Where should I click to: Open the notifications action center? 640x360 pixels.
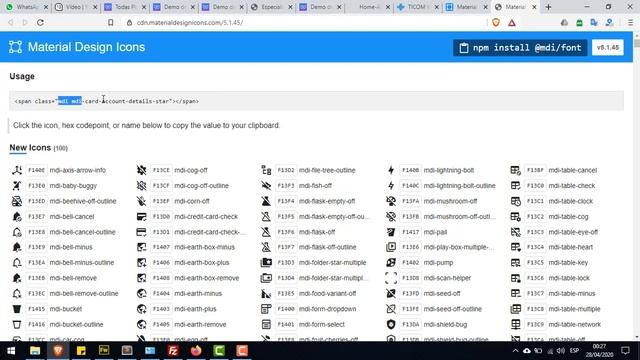click(625, 351)
